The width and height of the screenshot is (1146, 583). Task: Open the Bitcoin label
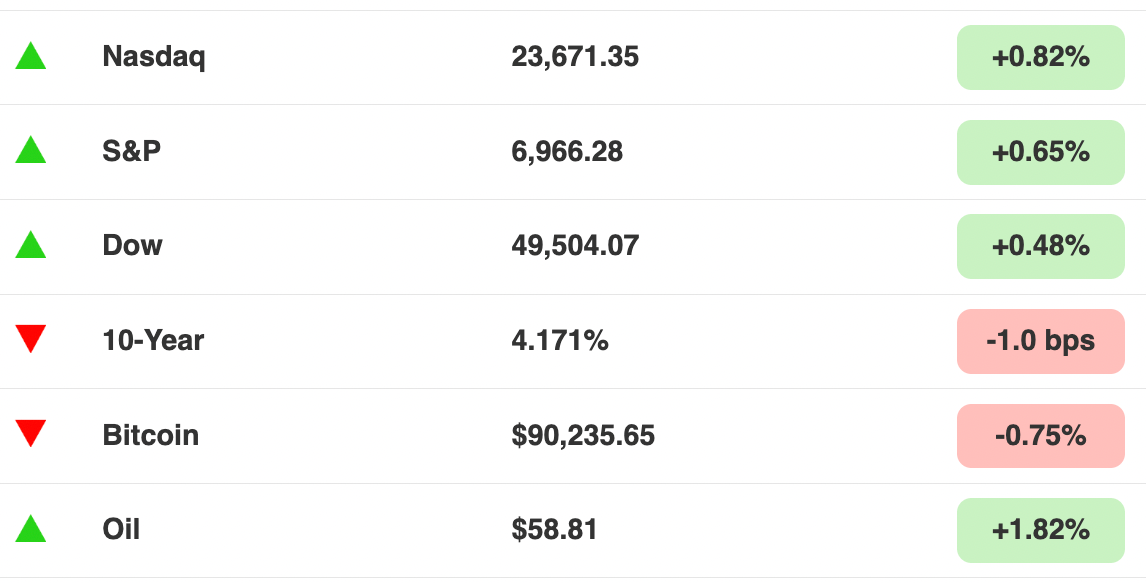[x=151, y=435]
